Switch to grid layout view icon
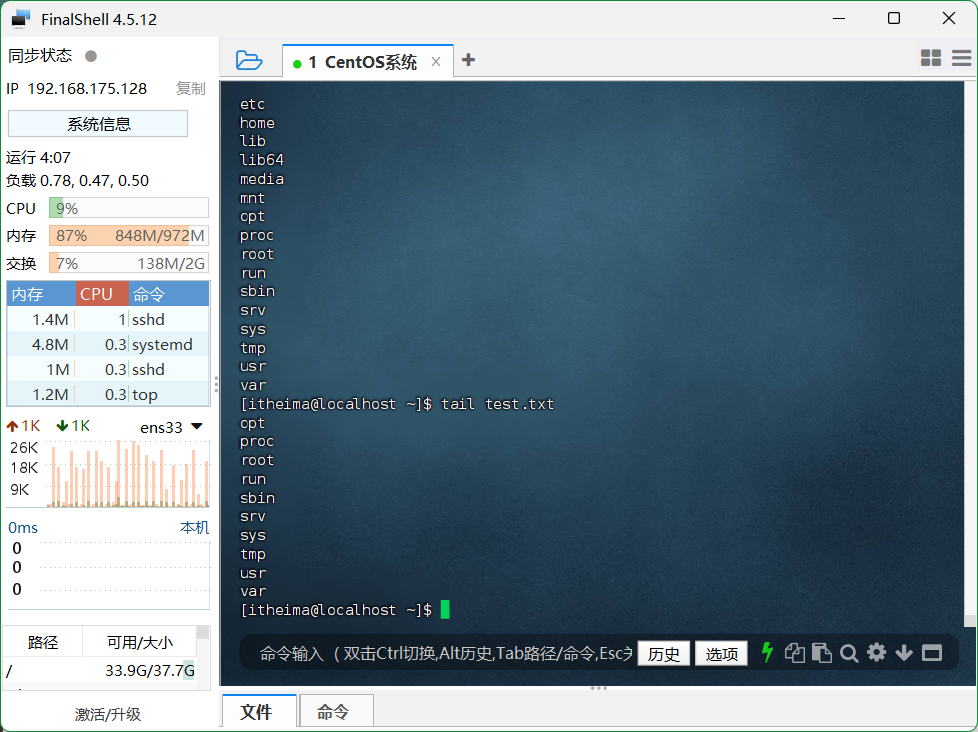This screenshot has width=978, height=732. pos(931,58)
